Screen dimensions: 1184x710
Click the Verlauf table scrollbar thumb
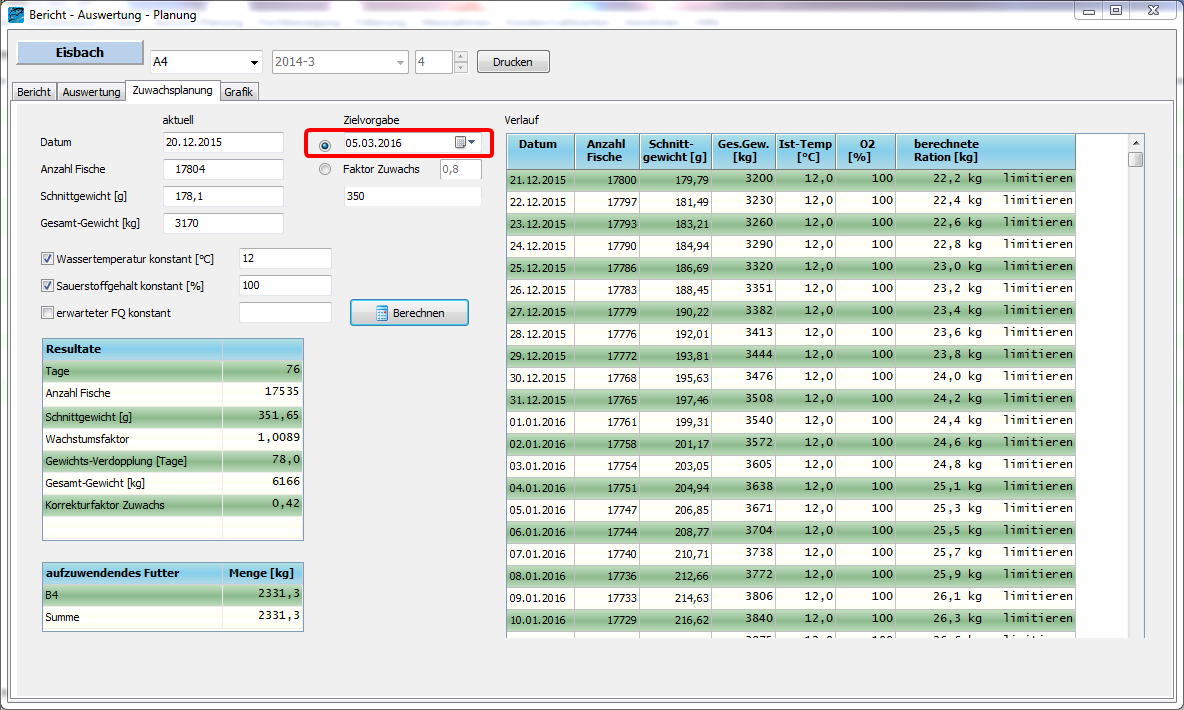point(1135,159)
